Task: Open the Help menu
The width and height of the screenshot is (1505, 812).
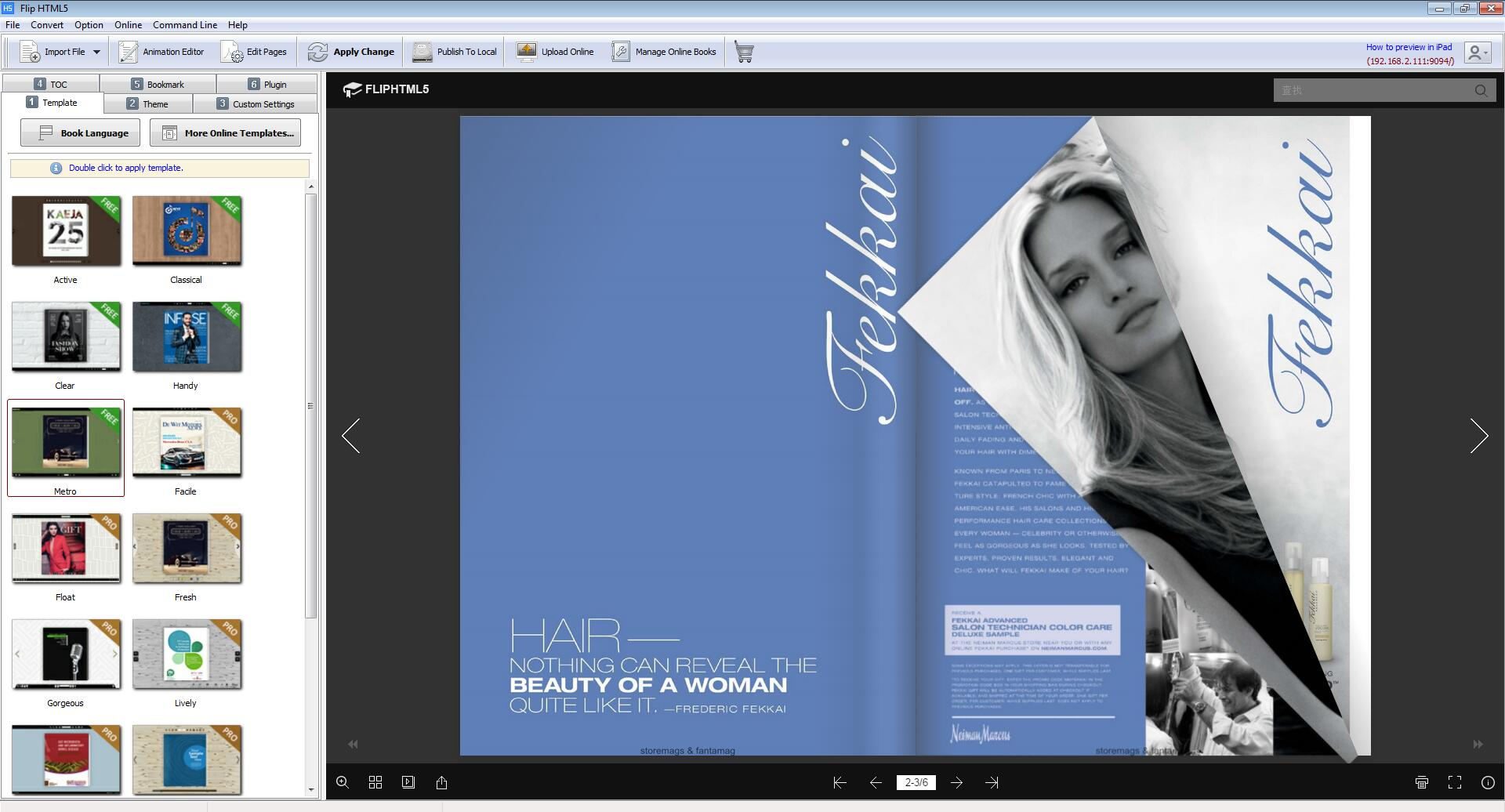Action: 238,25
